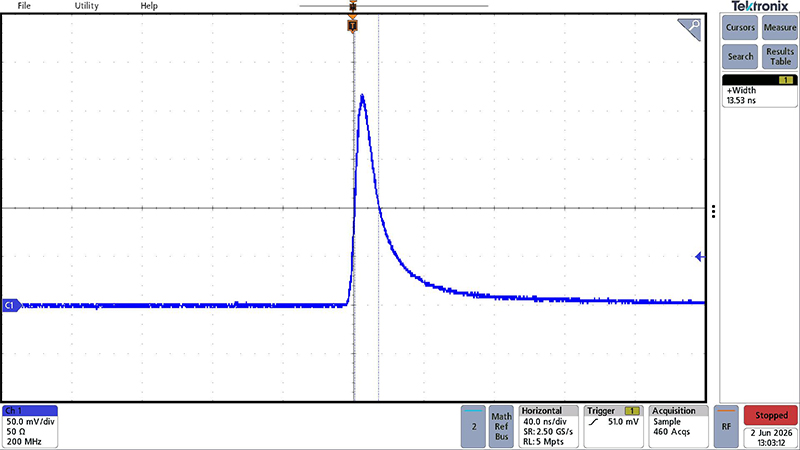
Task: Click the 200 MHz bandwidth text
Action: pos(24,442)
